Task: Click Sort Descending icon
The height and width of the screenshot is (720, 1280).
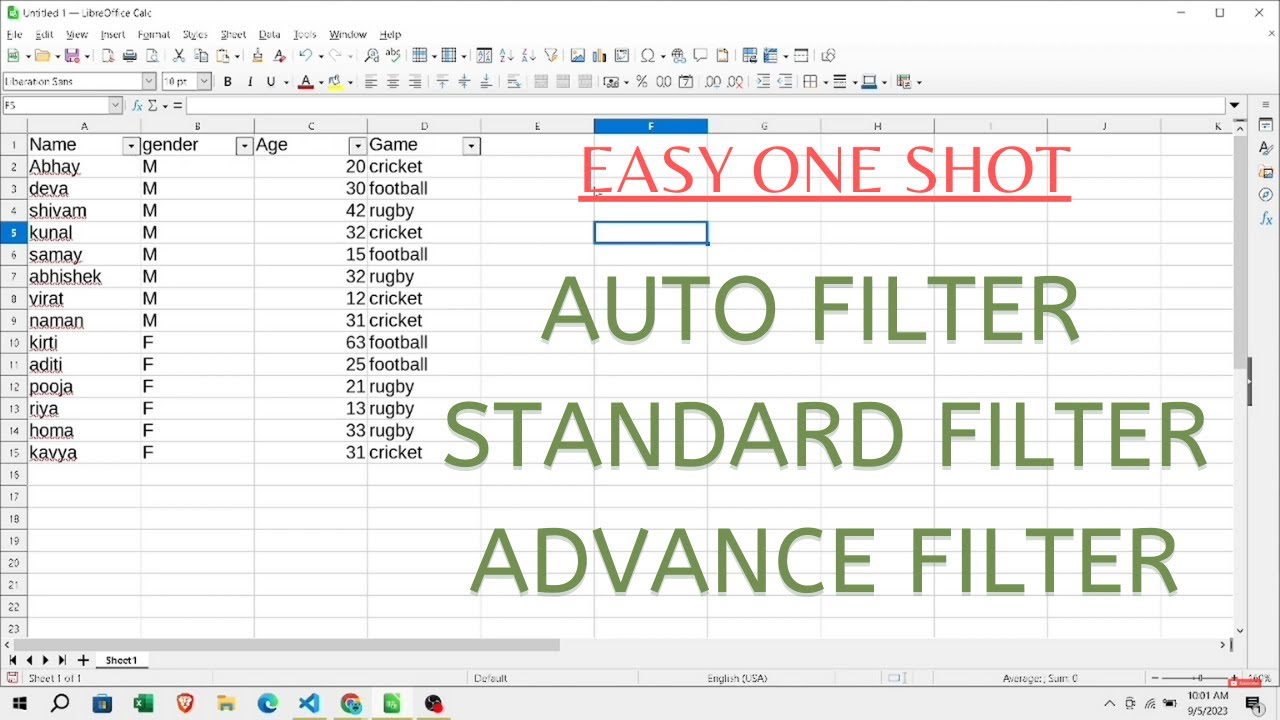Action: (x=528, y=56)
